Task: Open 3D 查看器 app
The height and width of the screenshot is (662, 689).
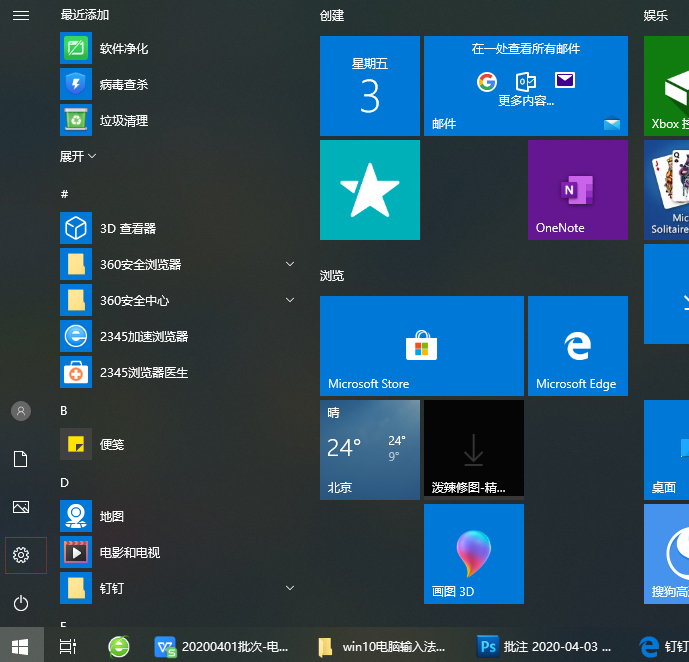Action: point(178,228)
